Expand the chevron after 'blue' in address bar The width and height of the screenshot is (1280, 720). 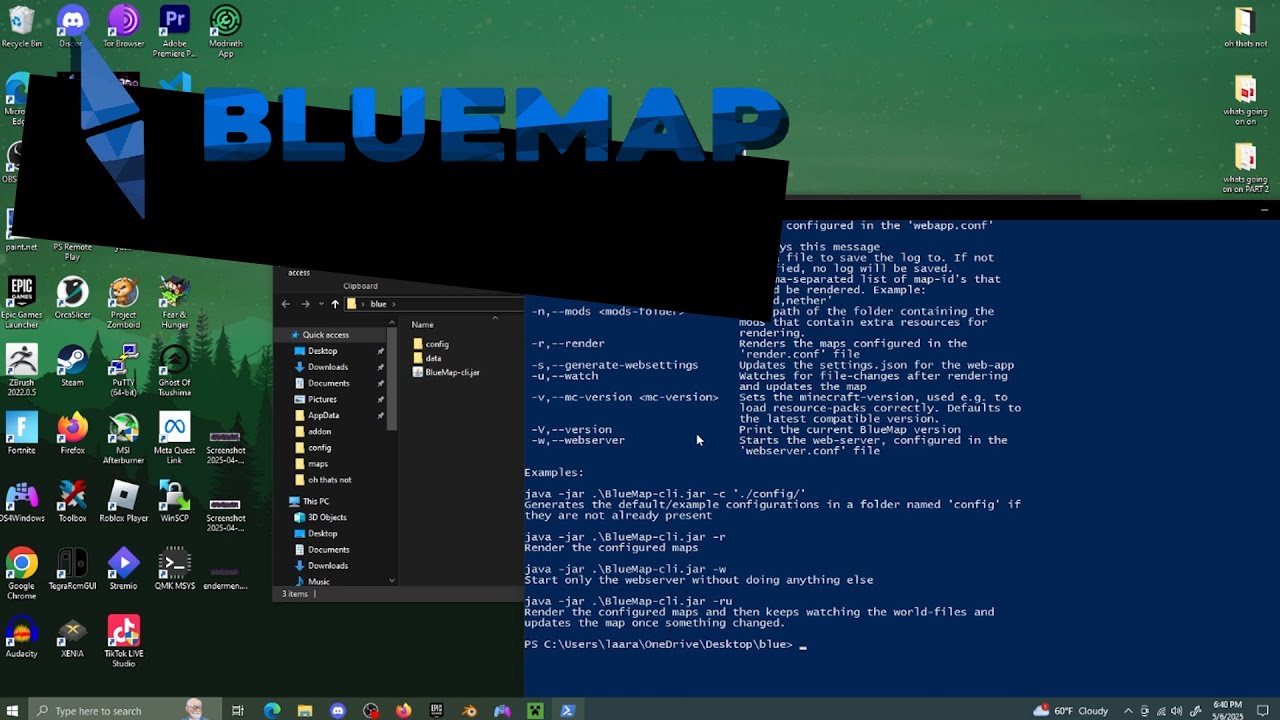point(393,304)
